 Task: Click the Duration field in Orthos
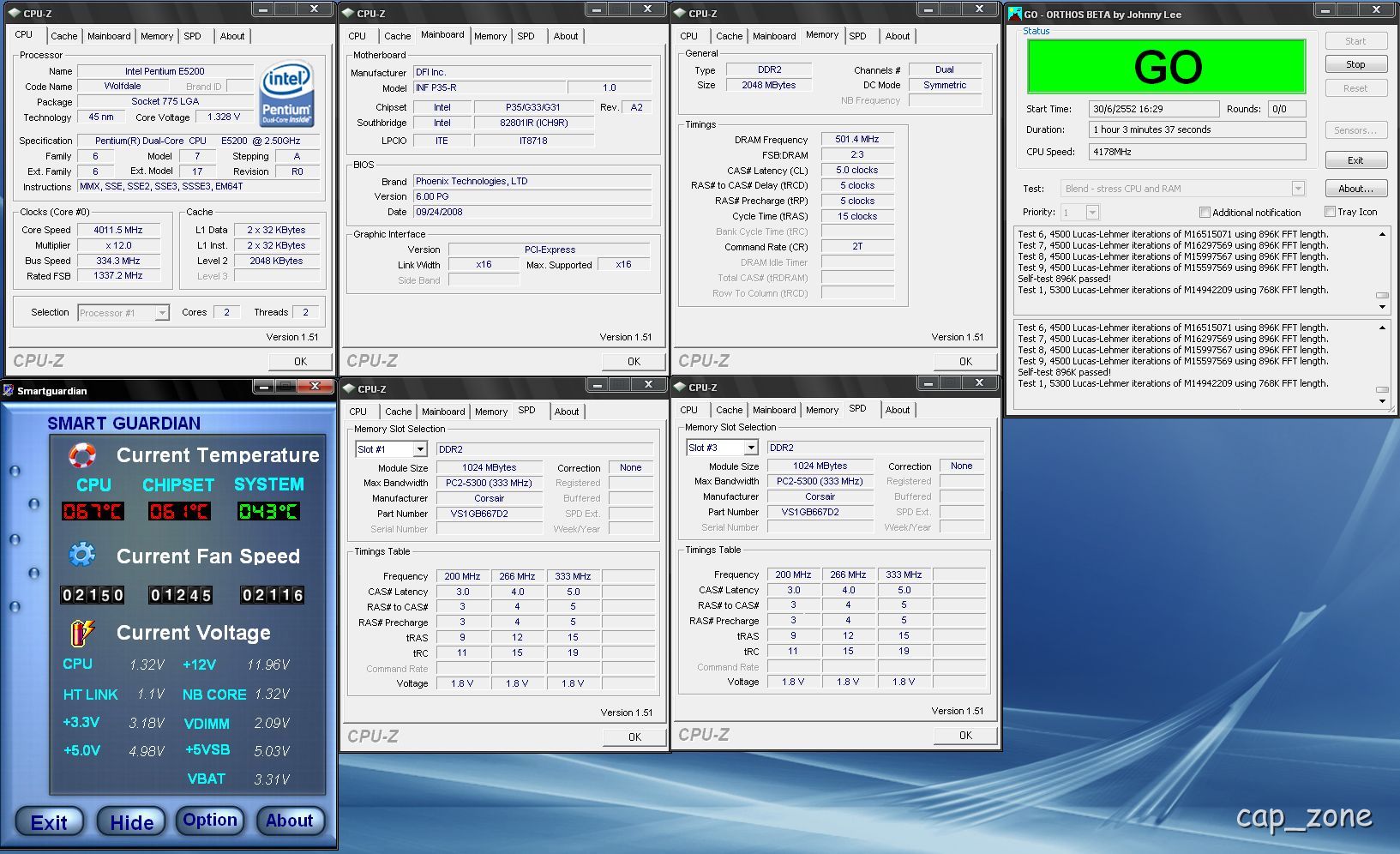click(1197, 129)
